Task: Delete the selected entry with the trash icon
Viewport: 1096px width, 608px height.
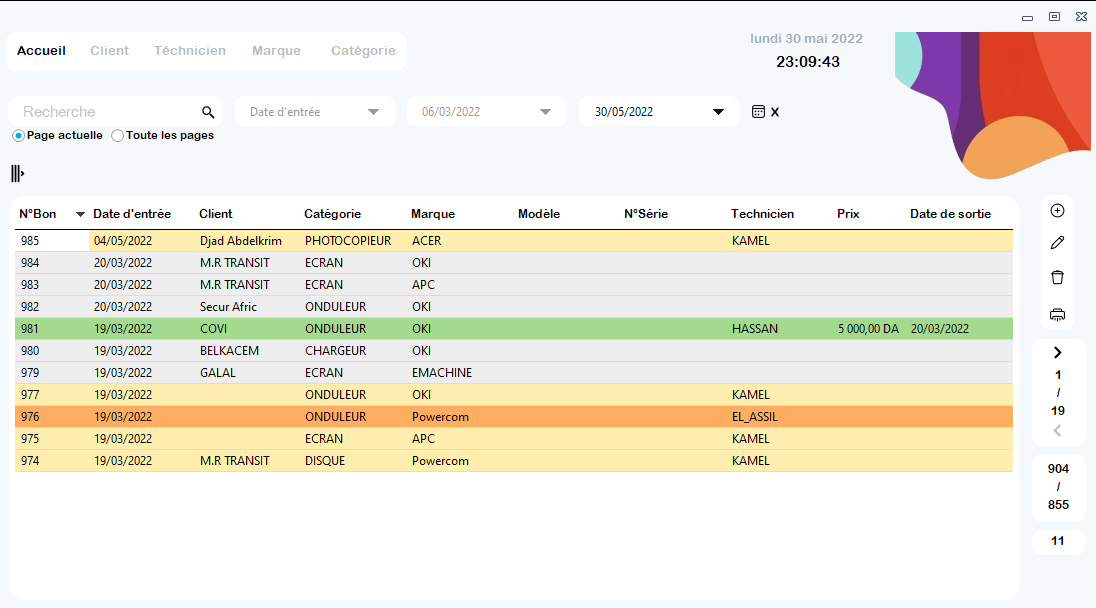Action: coord(1058,277)
